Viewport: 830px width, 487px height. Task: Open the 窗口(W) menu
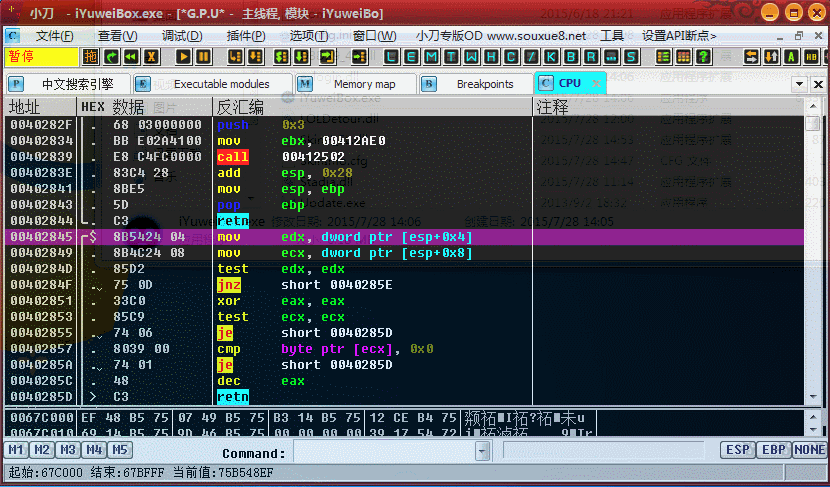[374, 36]
